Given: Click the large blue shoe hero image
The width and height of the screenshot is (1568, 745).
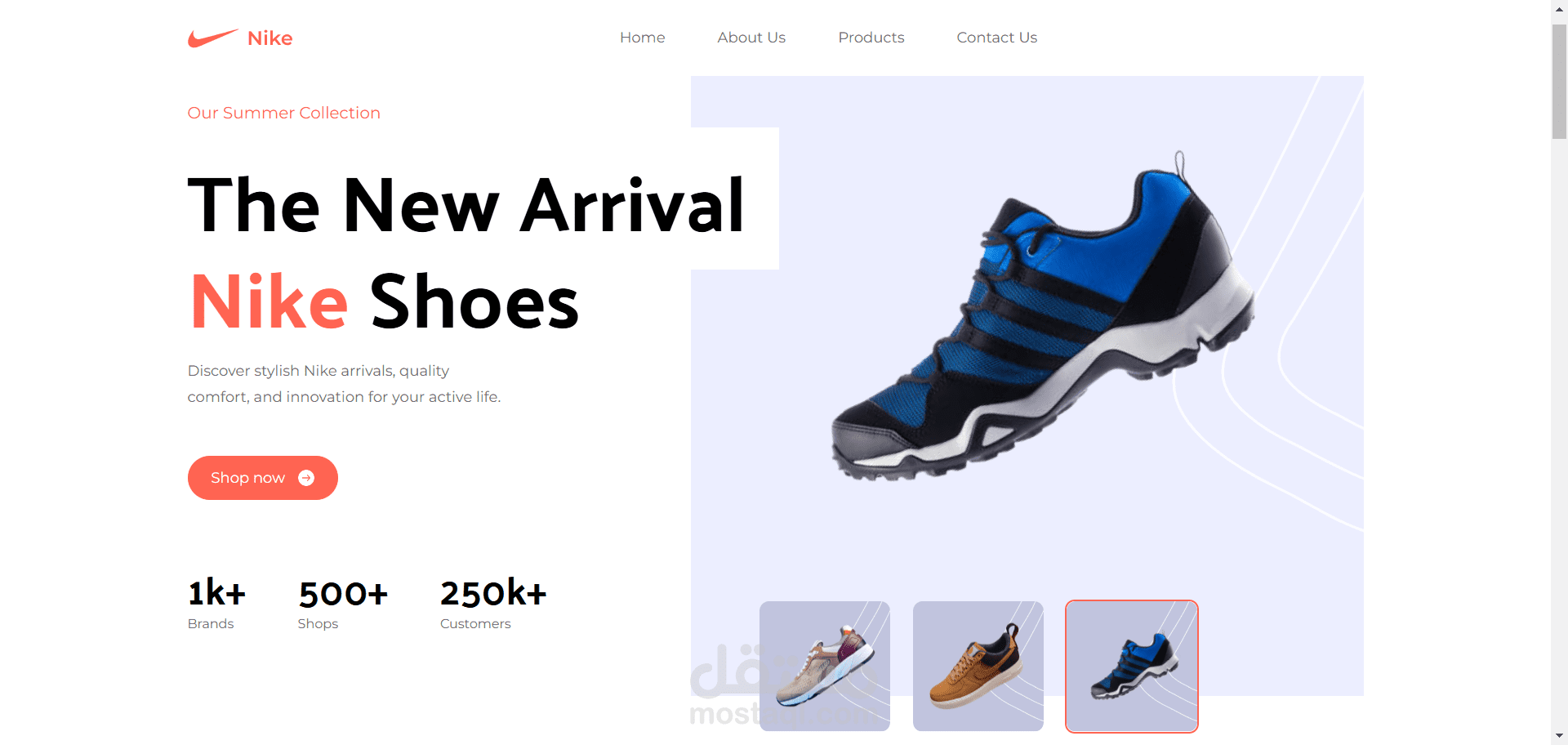Looking at the screenshot, I should click(1043, 316).
